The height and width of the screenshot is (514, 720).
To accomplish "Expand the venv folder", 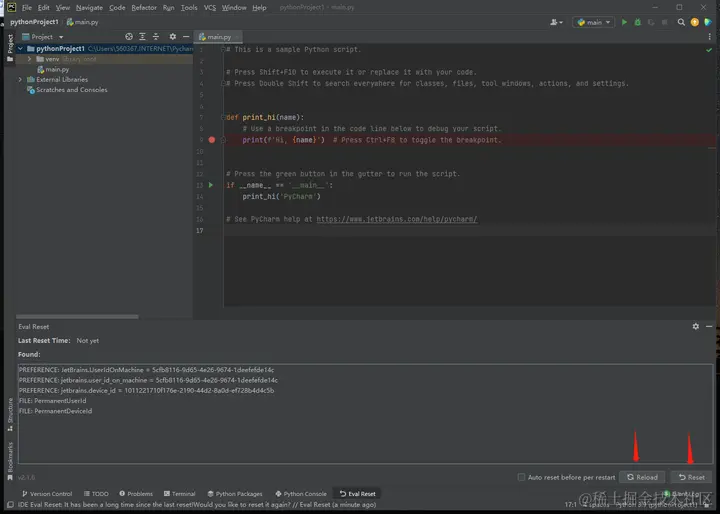I will [x=29, y=59].
